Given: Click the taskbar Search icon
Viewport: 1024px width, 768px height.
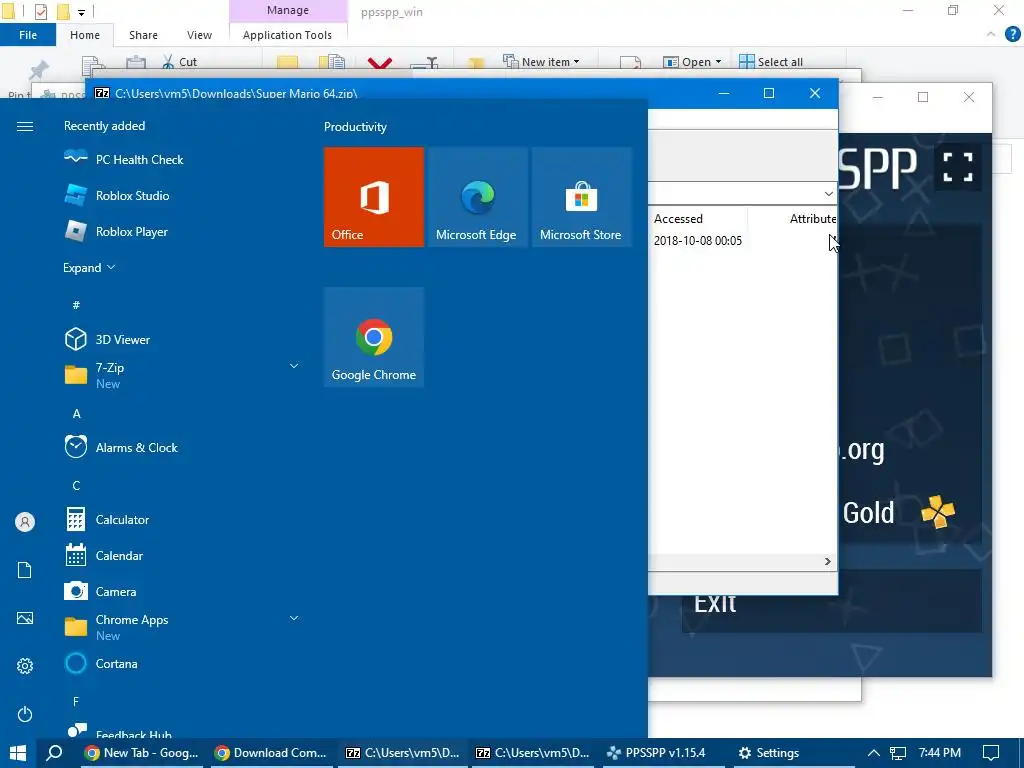Looking at the screenshot, I should pos(55,753).
